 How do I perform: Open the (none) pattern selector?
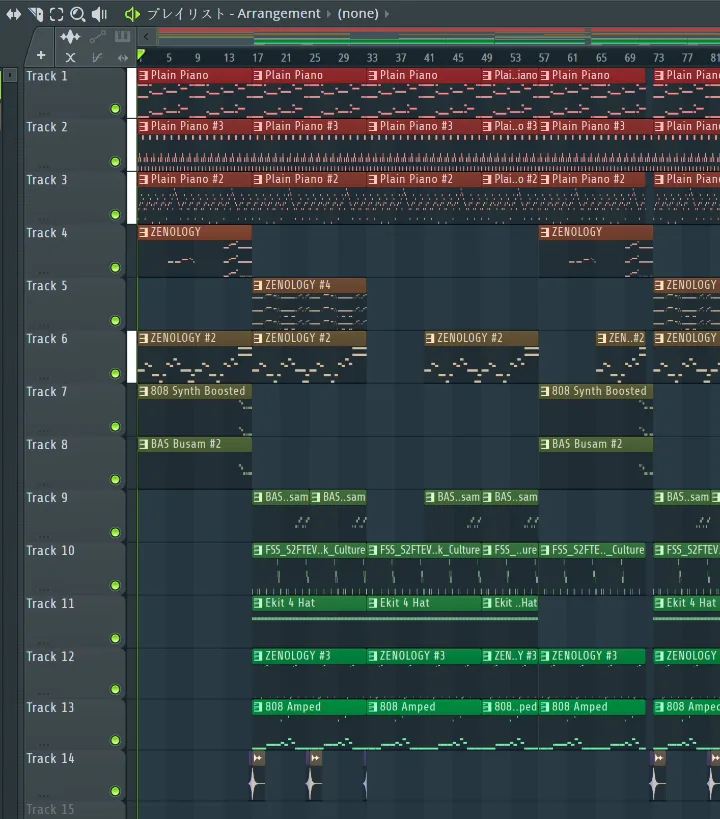(x=358, y=14)
